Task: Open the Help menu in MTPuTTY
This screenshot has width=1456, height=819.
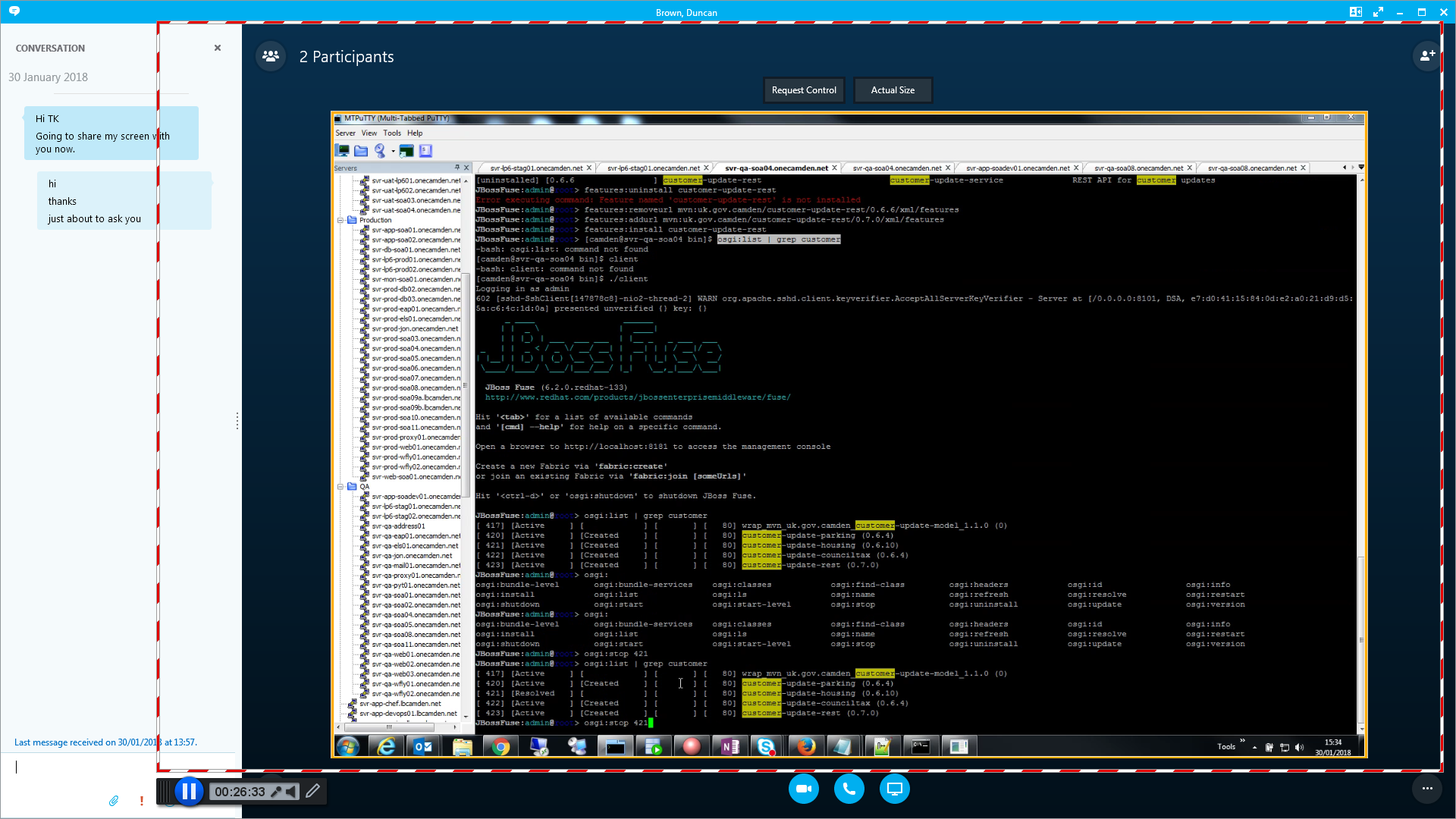Action: click(x=415, y=133)
